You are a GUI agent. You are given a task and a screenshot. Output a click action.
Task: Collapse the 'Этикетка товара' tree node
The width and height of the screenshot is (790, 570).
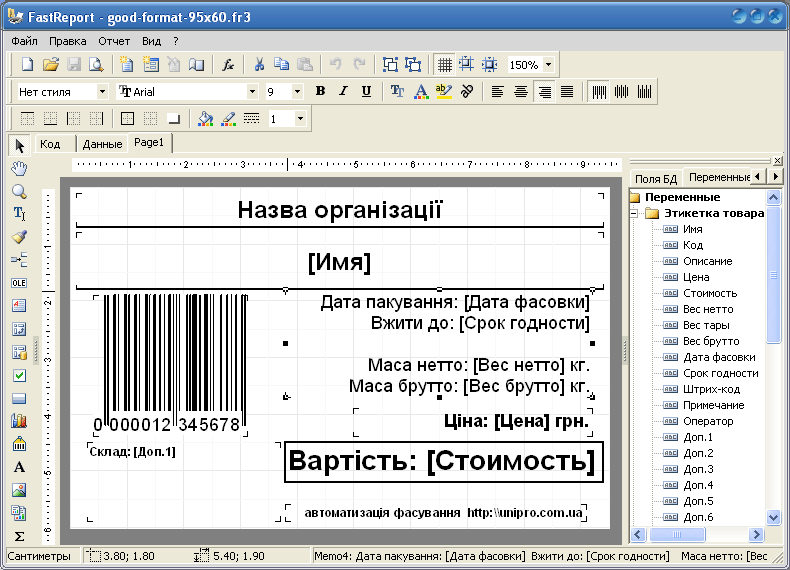click(635, 213)
